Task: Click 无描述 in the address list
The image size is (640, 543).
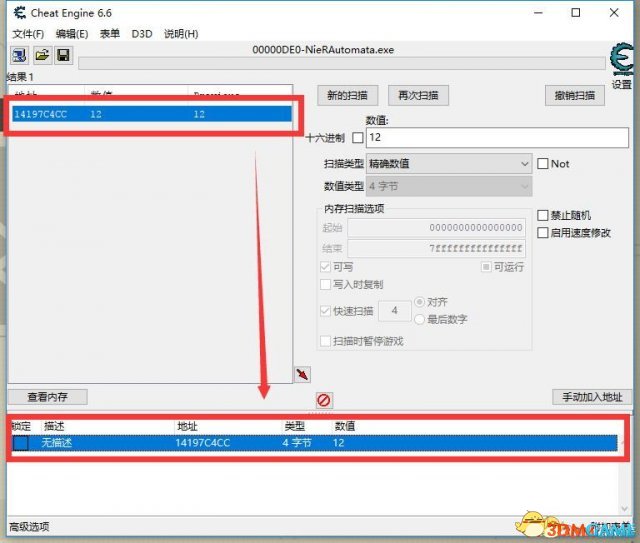Action: [57, 443]
